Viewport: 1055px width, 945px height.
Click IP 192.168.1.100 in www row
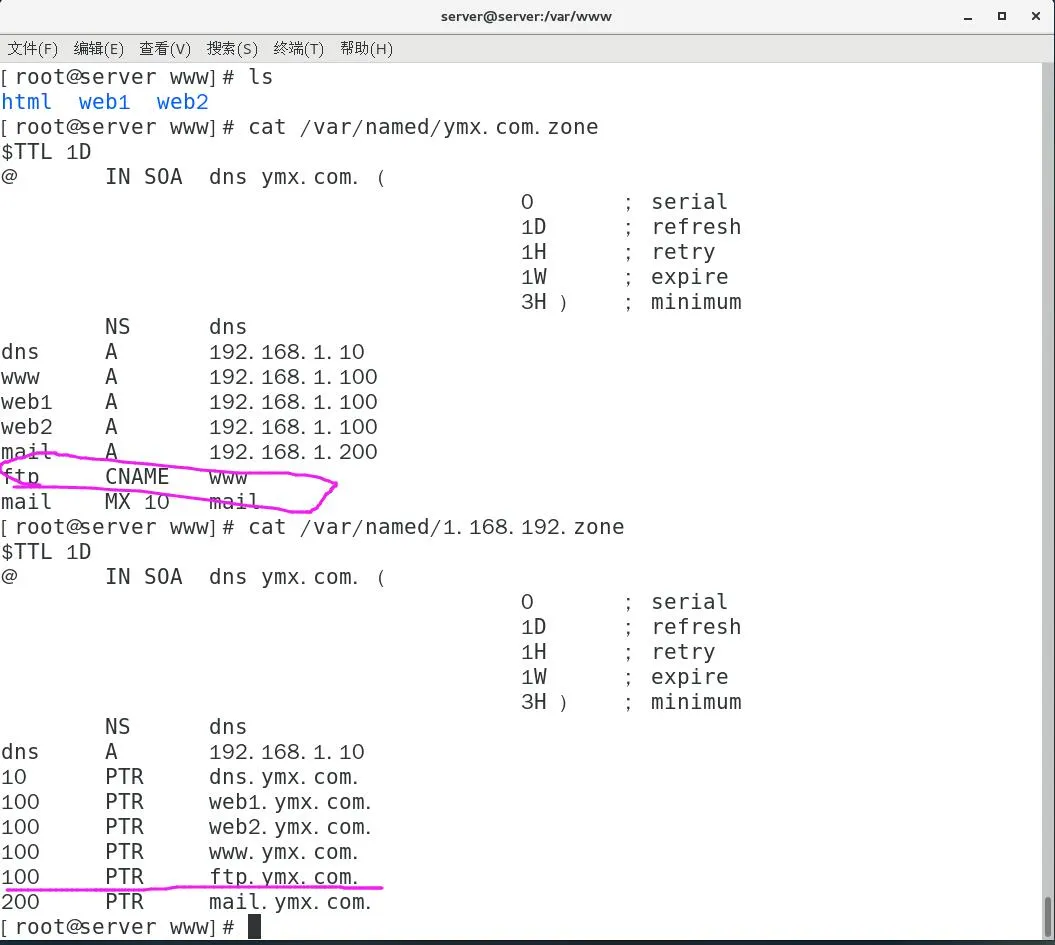click(x=293, y=377)
